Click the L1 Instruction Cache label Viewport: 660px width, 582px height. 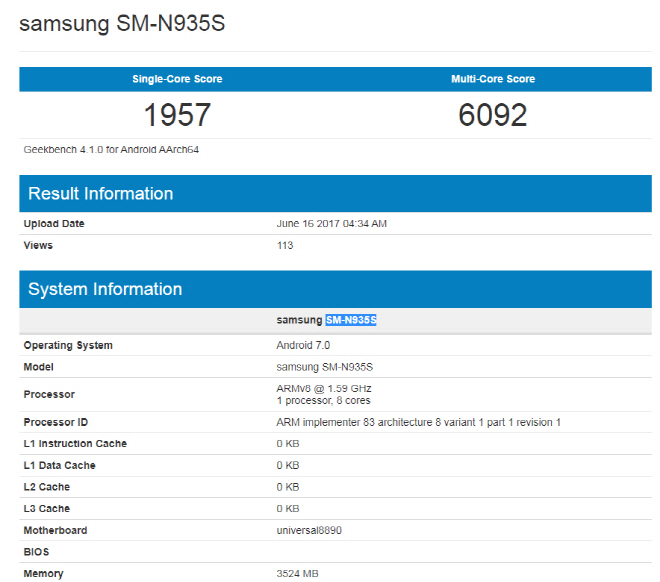(x=75, y=444)
